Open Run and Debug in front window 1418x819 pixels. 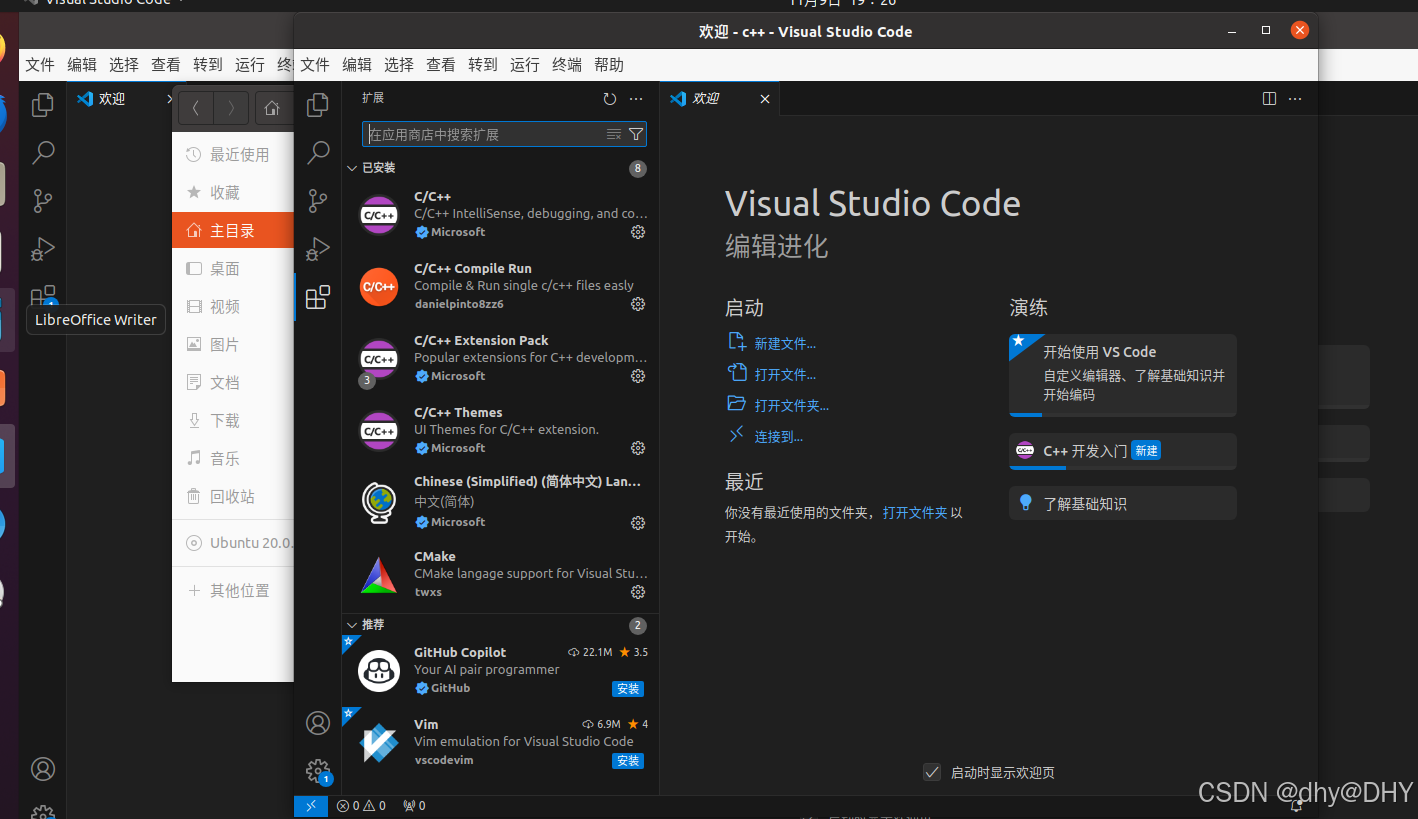tap(318, 248)
